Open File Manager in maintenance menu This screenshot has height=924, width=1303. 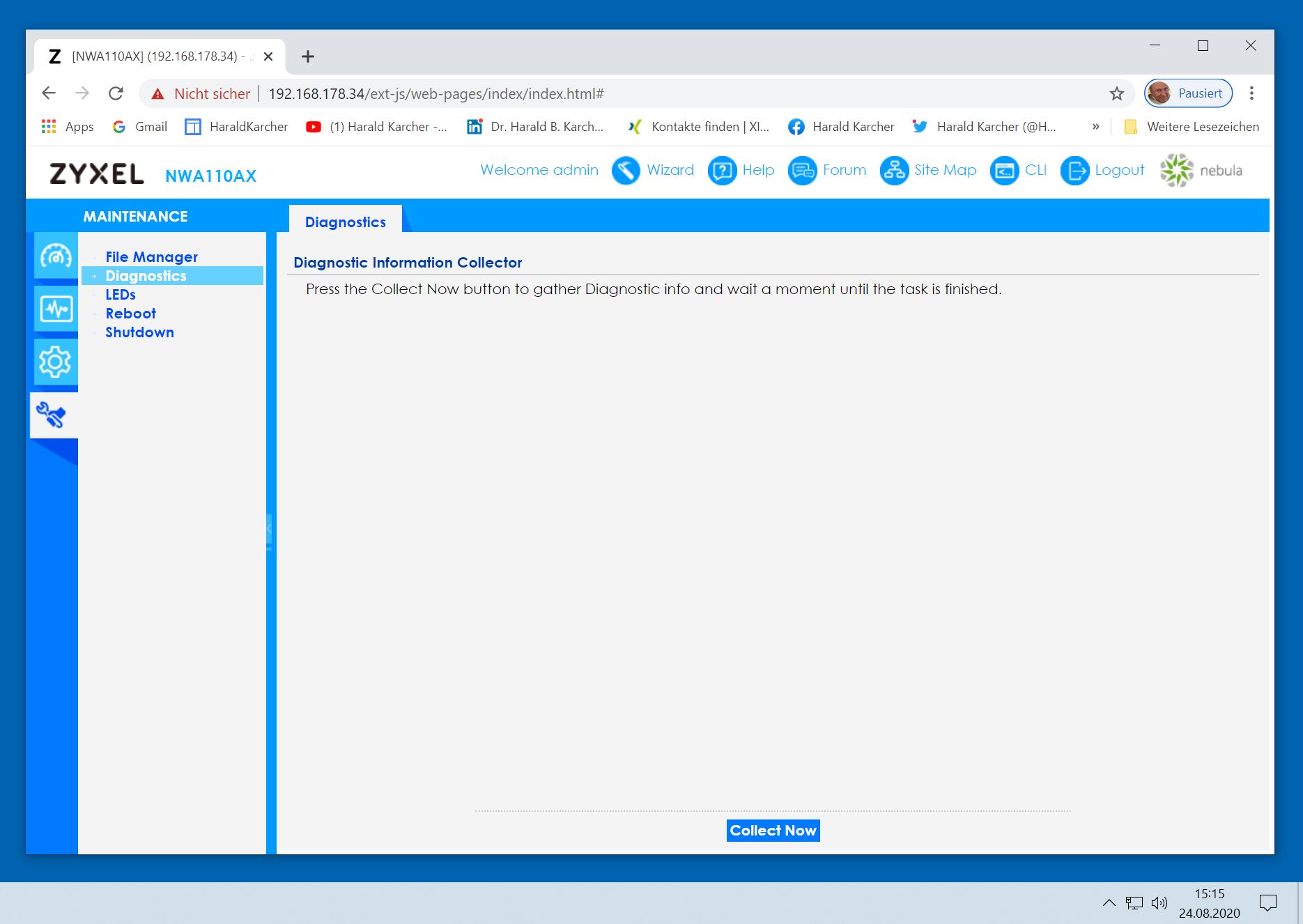pyautogui.click(x=151, y=257)
